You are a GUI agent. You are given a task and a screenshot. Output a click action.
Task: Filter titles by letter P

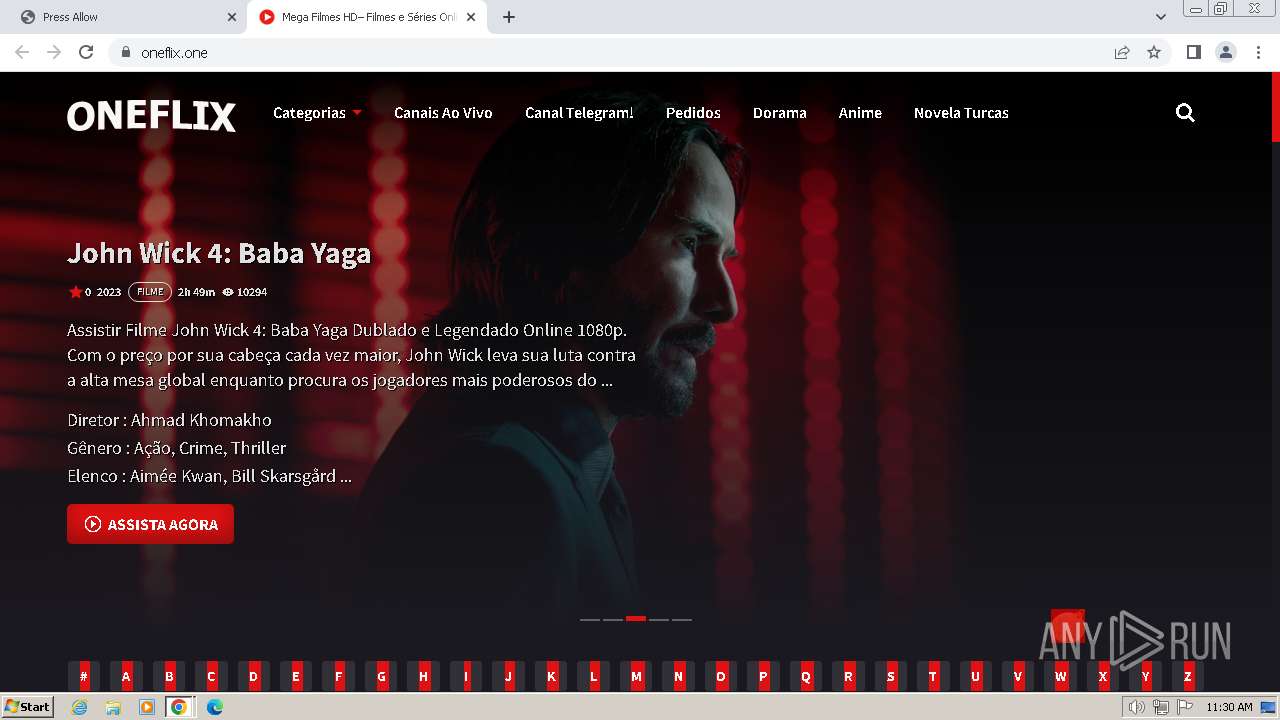coord(763,676)
